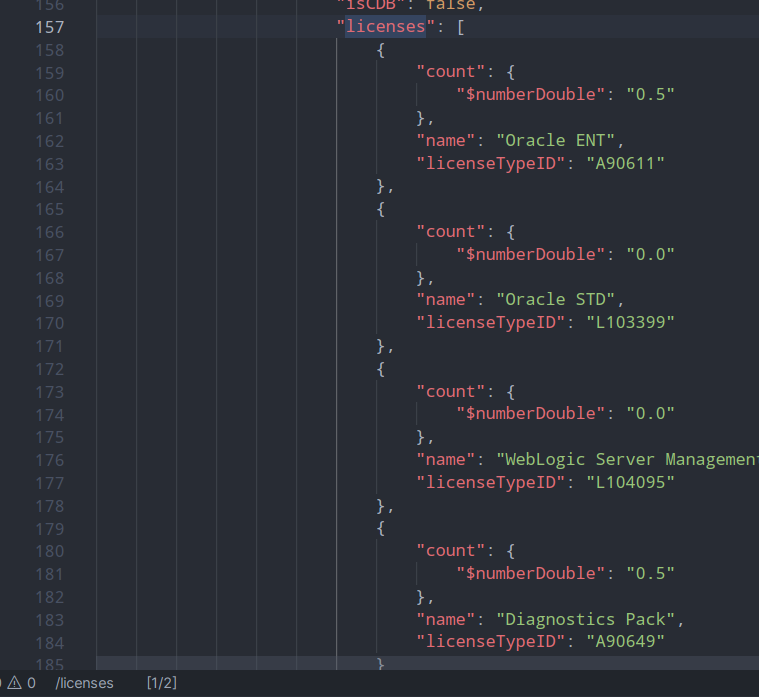The width and height of the screenshot is (759, 697).
Task: Click the "A90611" licenseTypeID value
Action: pos(625,164)
